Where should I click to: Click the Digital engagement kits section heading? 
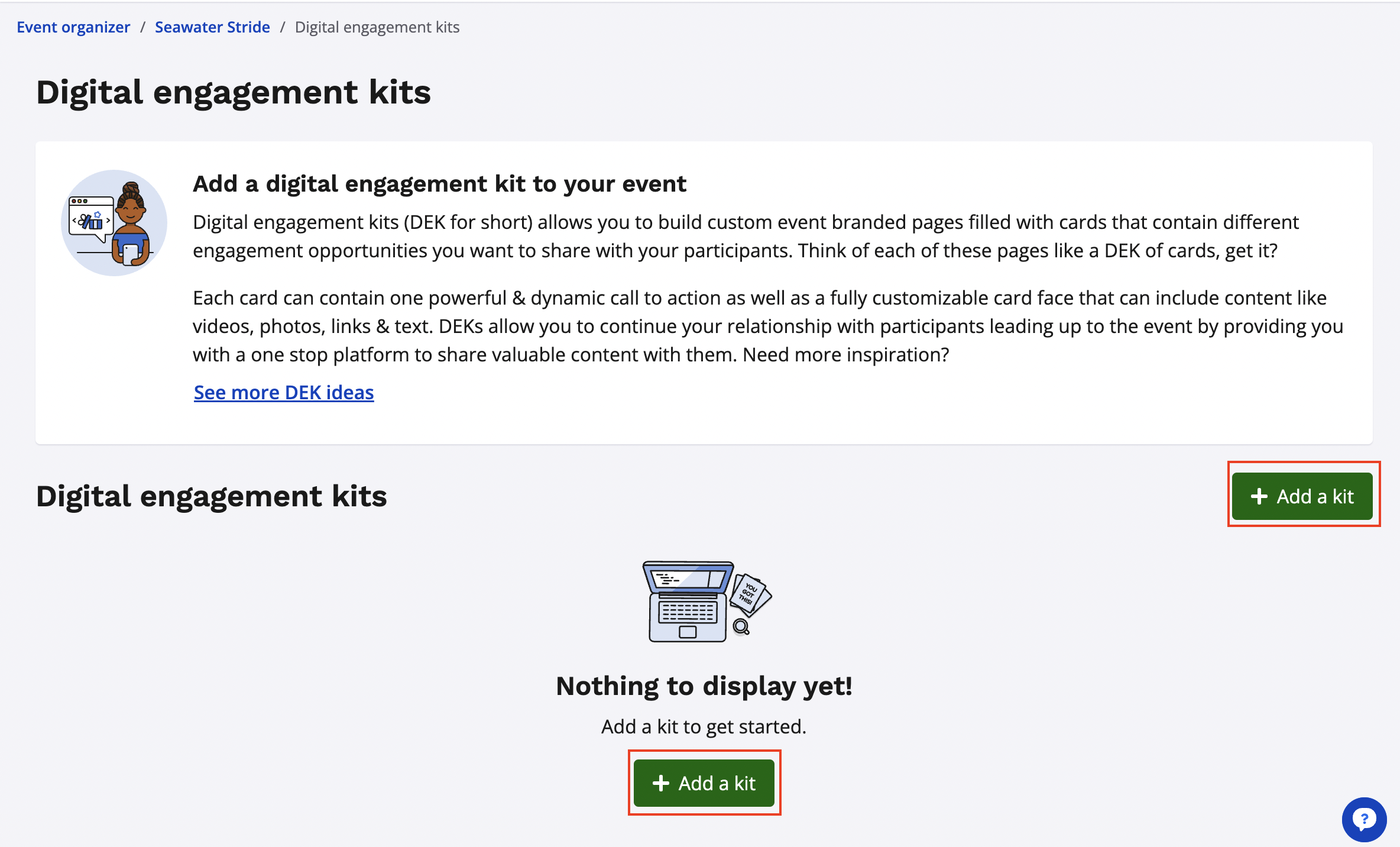(211, 496)
